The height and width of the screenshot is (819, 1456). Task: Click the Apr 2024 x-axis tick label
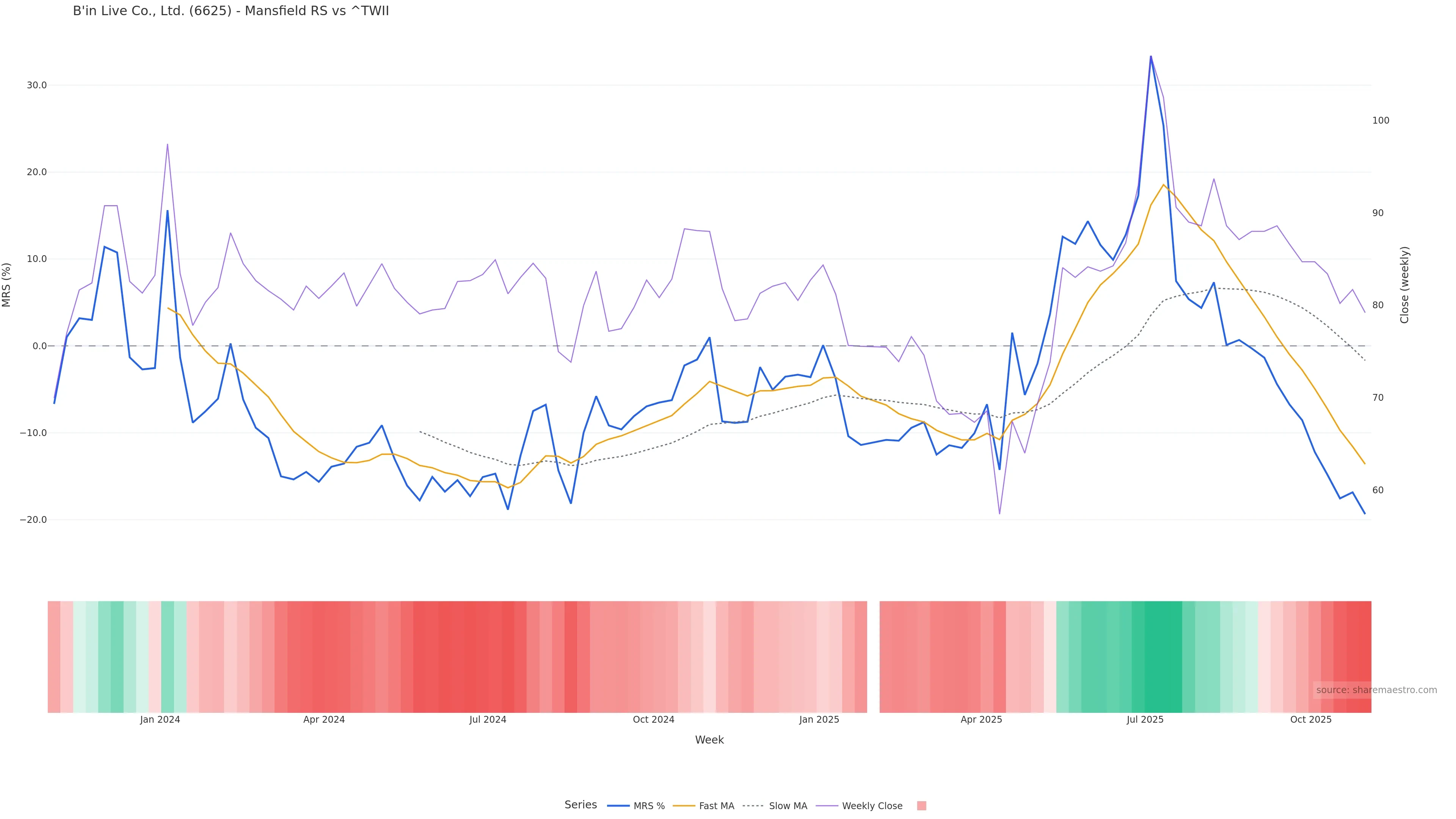[324, 720]
